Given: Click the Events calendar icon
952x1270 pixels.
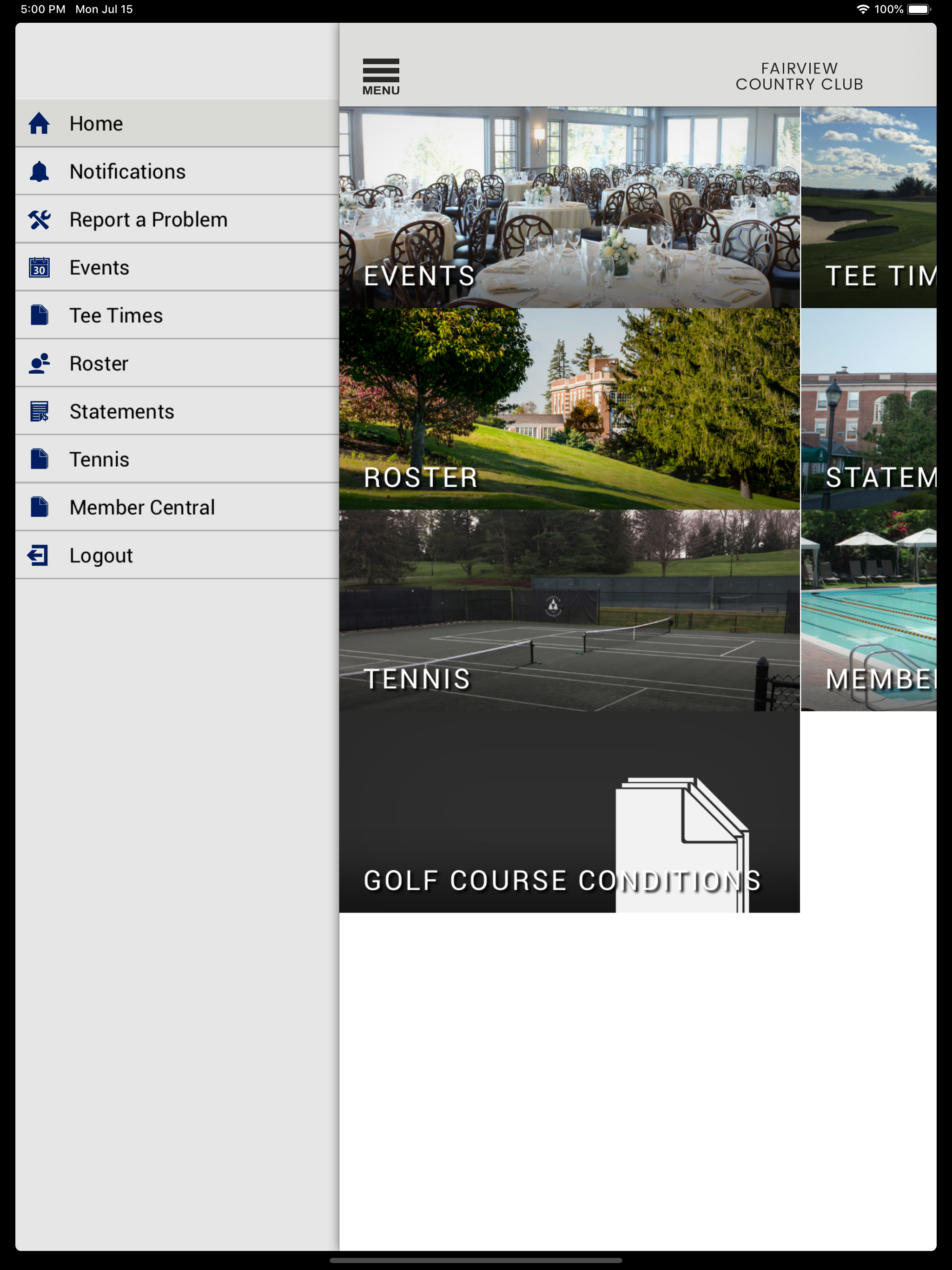Looking at the screenshot, I should coord(39,268).
